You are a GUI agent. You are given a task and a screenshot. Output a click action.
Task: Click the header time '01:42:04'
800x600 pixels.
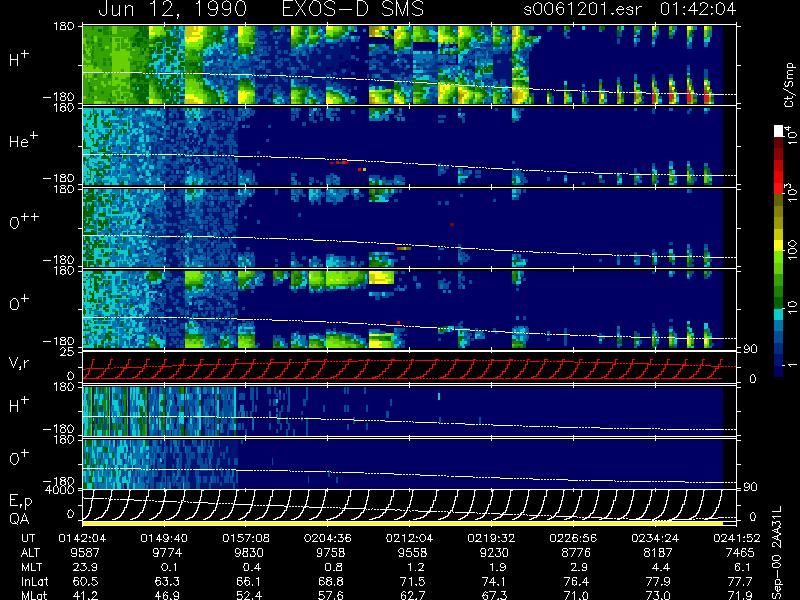(x=698, y=9)
